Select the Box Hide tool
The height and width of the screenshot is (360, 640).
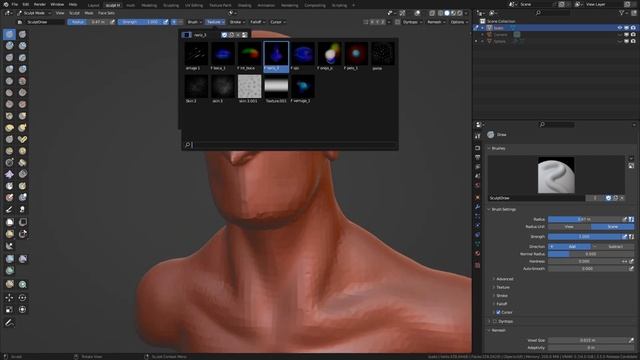pyautogui.click(x=22, y=222)
